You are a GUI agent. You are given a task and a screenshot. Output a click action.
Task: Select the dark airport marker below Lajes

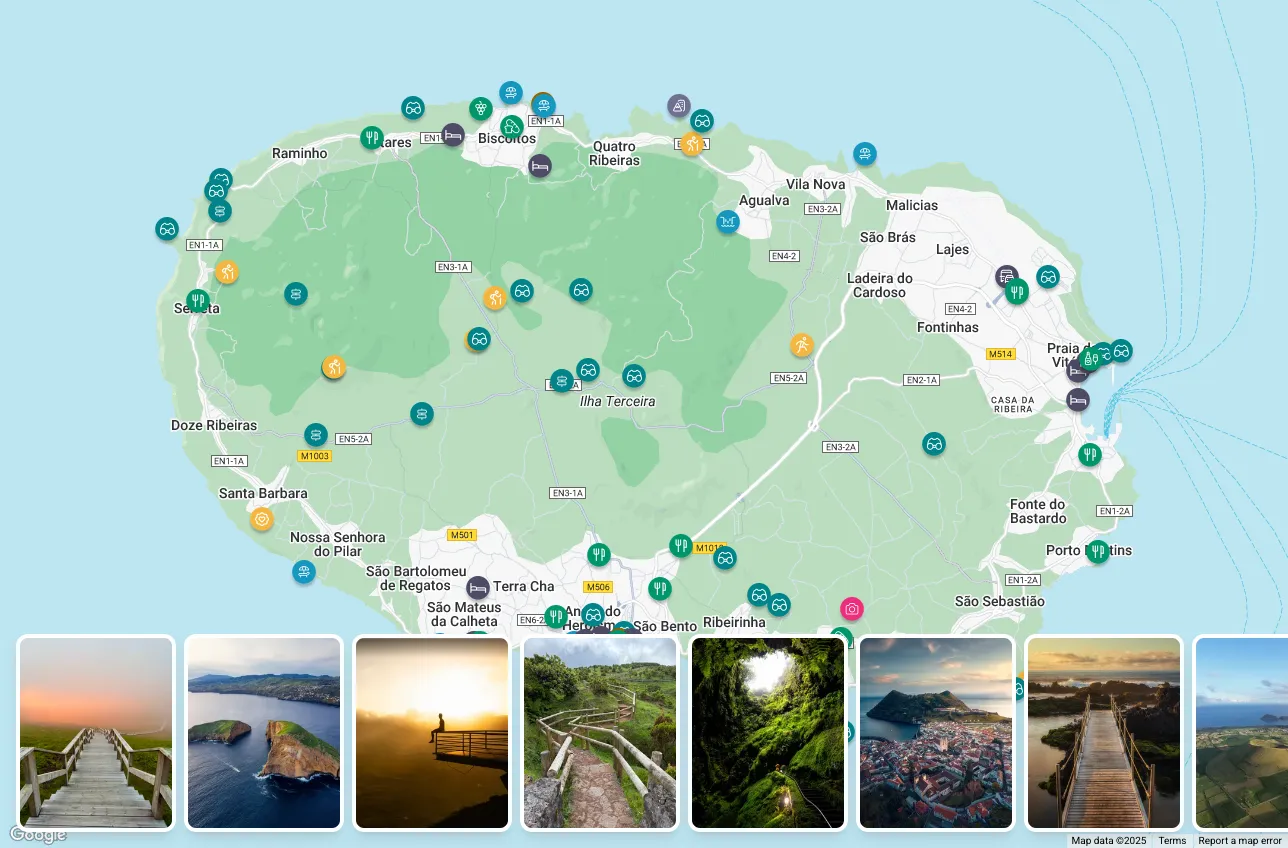[x=1007, y=277]
